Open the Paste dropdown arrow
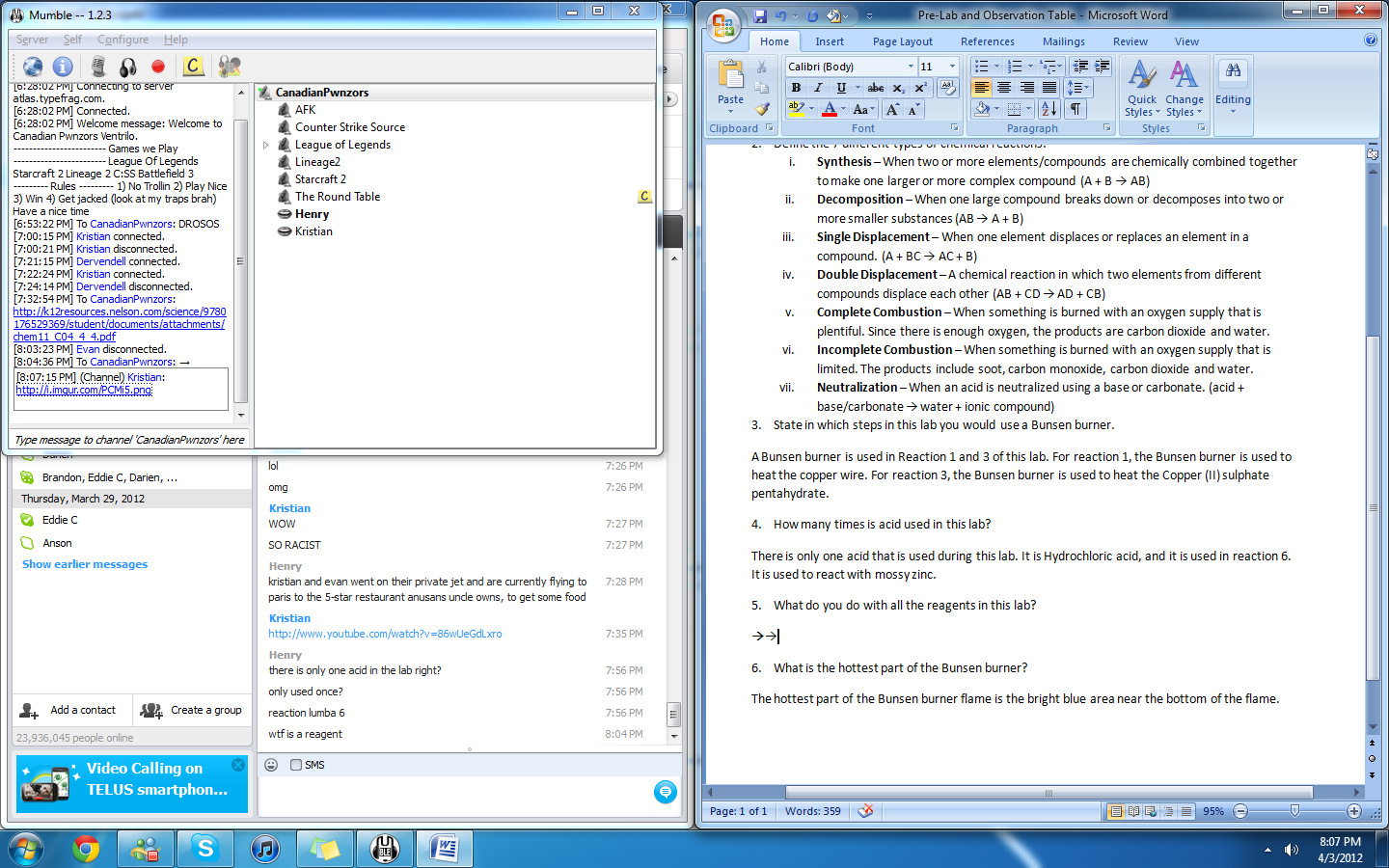Screen dimensions: 1389x868 click(x=731, y=105)
